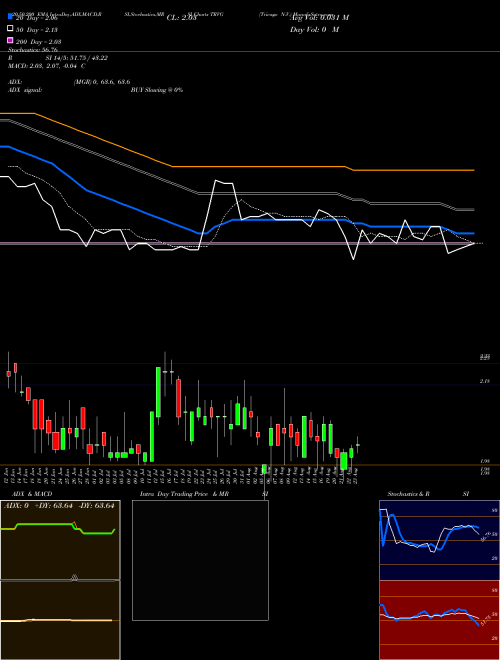Click the 'Intra Day Trading Price & MR' title

(184, 494)
